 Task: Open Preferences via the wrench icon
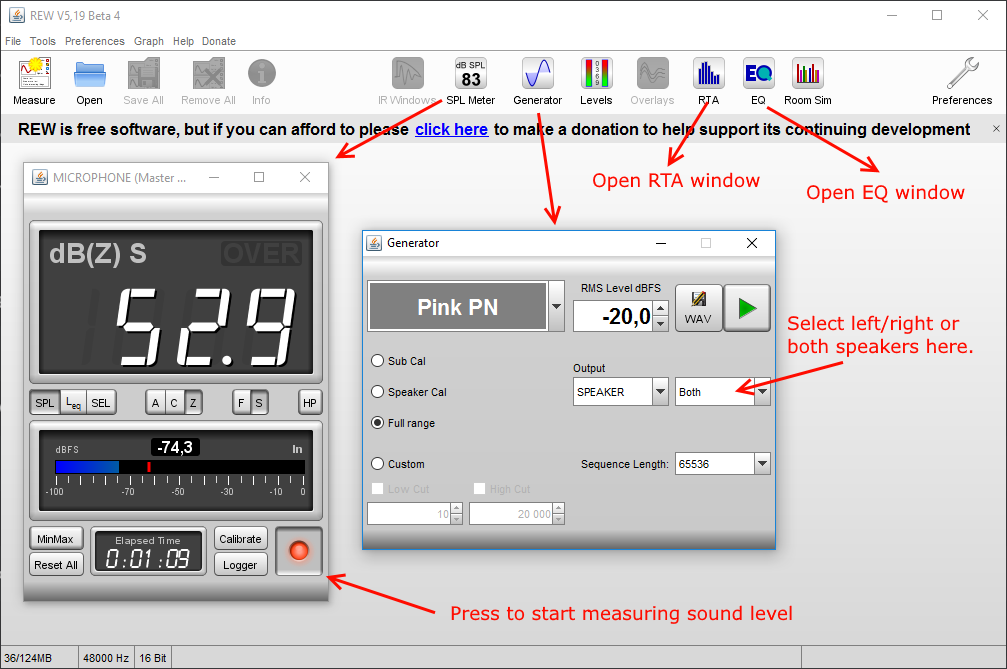[x=962, y=75]
